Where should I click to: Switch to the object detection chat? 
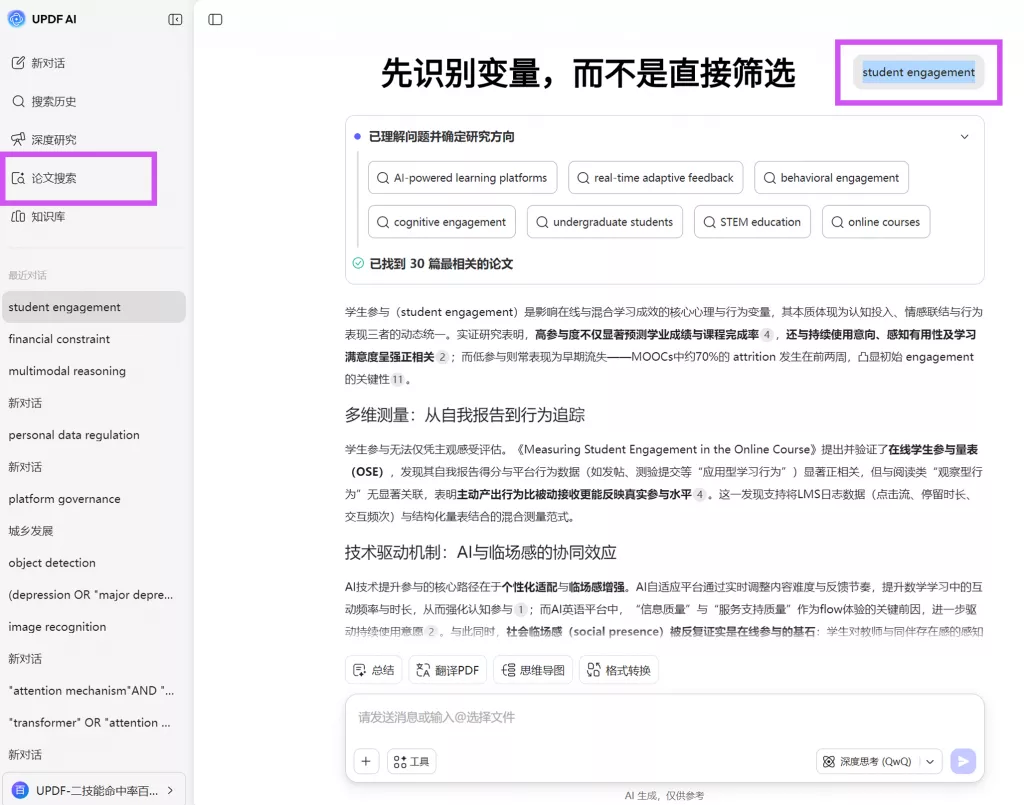click(51, 562)
